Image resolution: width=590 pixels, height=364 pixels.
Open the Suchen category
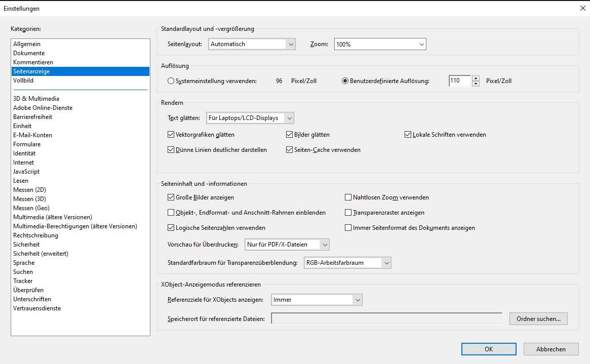23,272
